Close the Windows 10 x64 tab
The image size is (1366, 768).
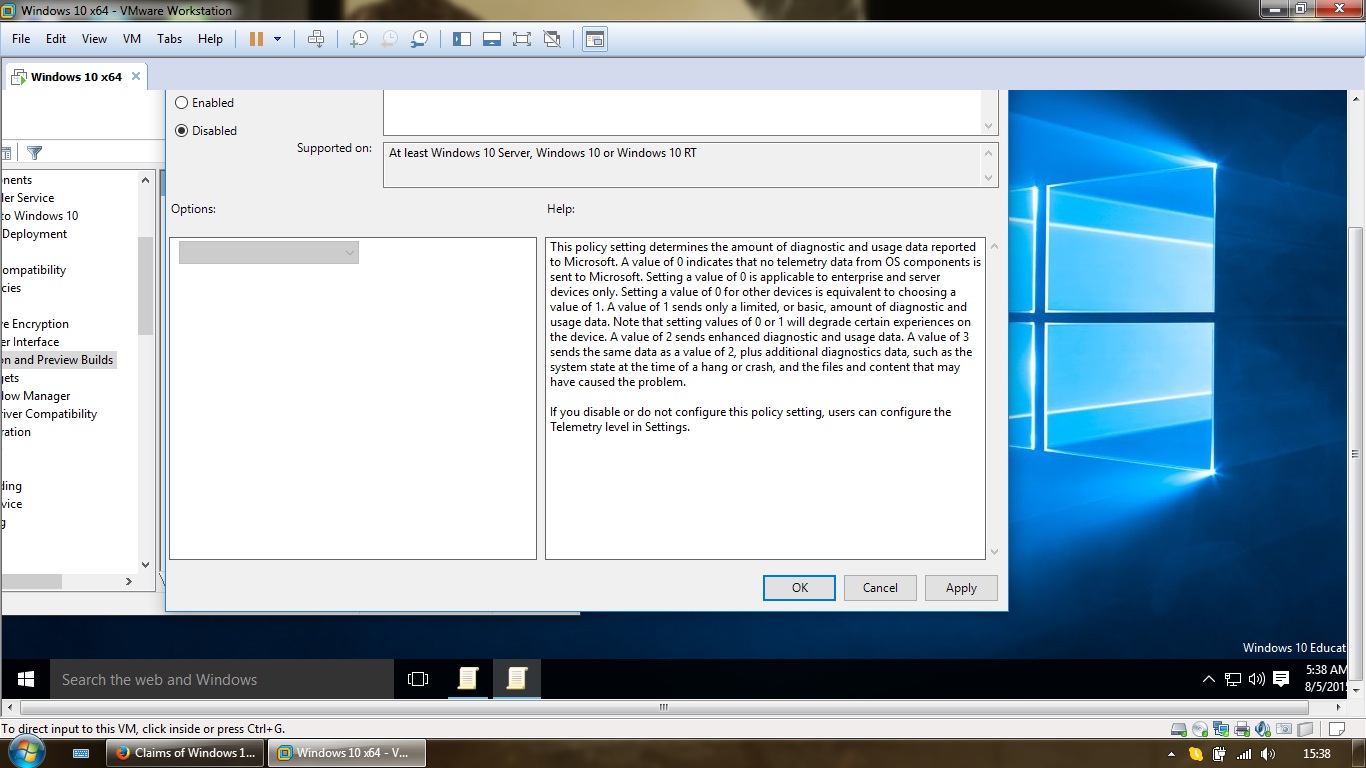pyautogui.click(x=137, y=76)
